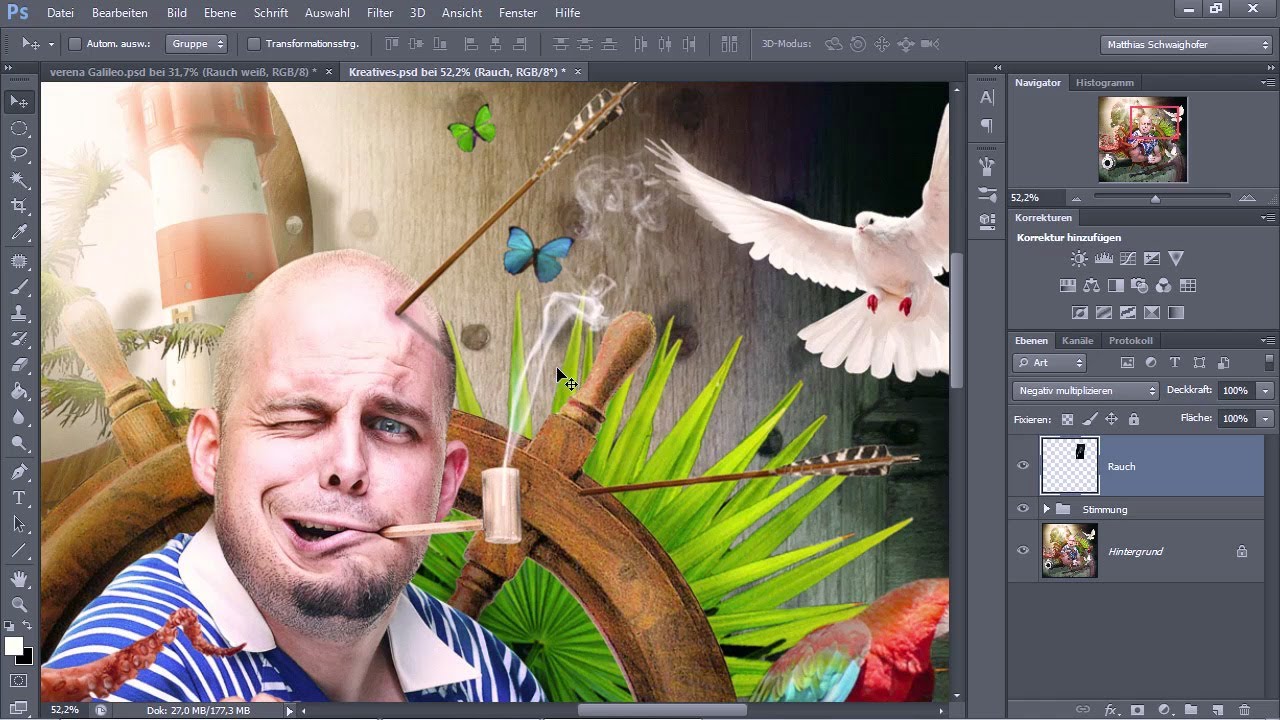Open the Datei menu

[60, 13]
